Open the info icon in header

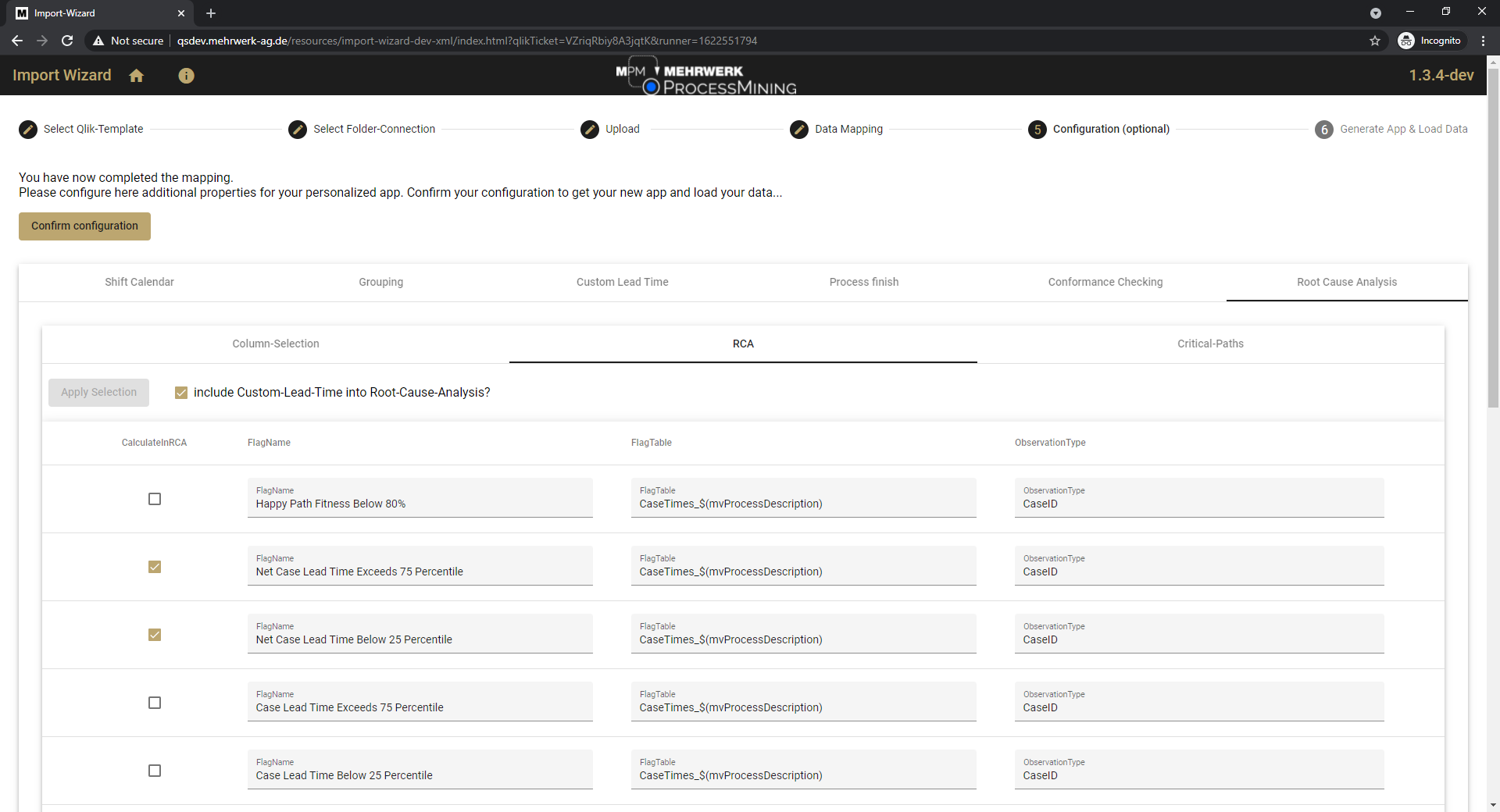coord(186,76)
